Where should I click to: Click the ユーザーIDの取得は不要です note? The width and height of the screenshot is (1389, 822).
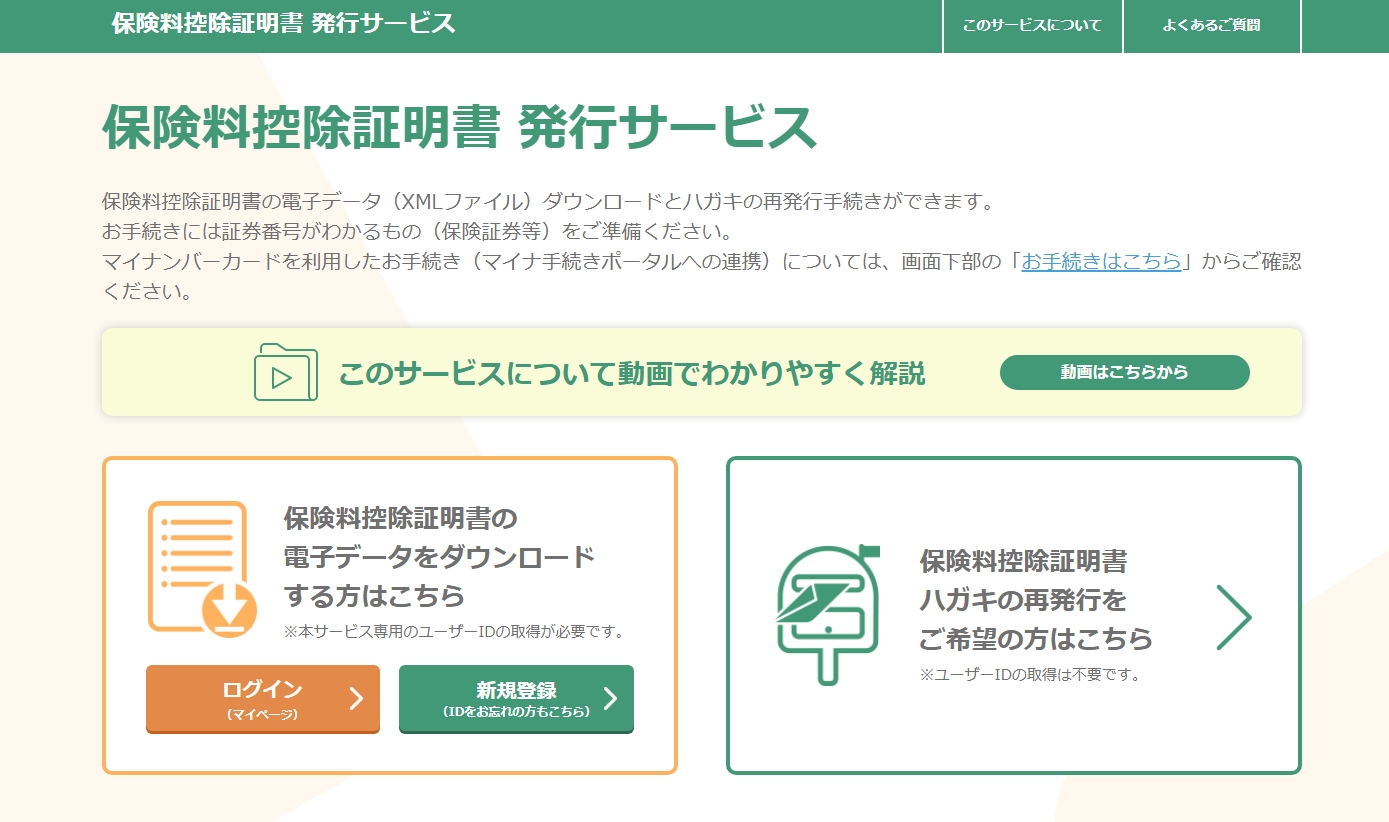click(x=1030, y=674)
